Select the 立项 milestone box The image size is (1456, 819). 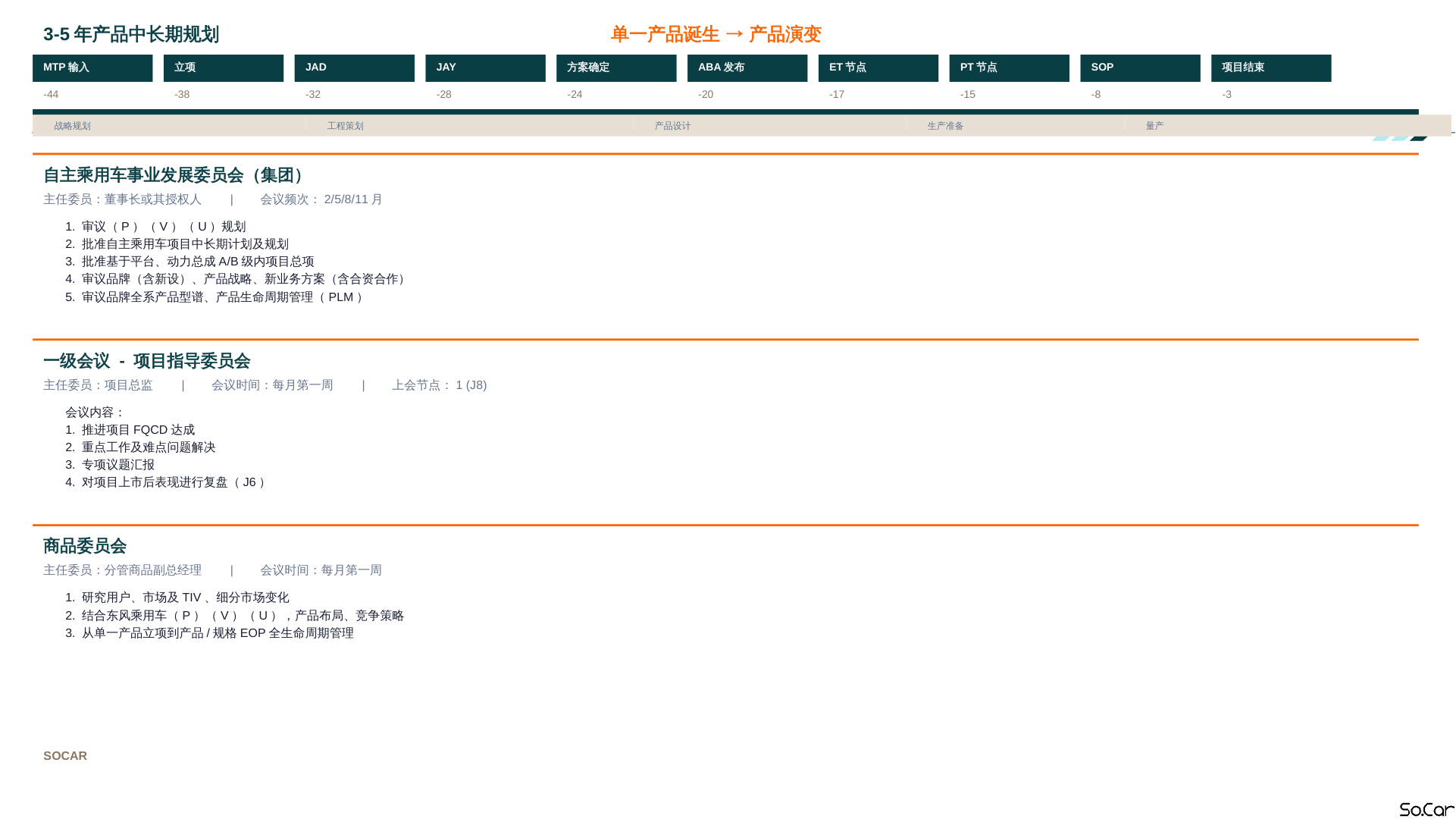(x=224, y=68)
